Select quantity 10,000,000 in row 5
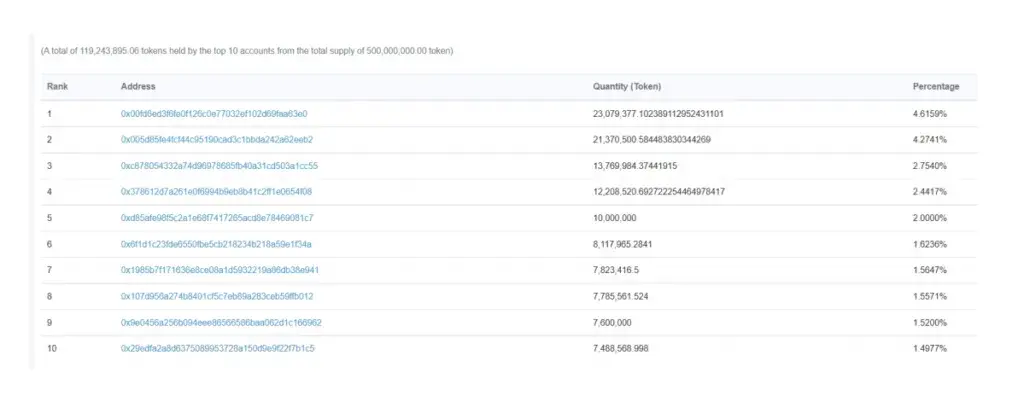The height and width of the screenshot is (396, 1024). (615, 218)
